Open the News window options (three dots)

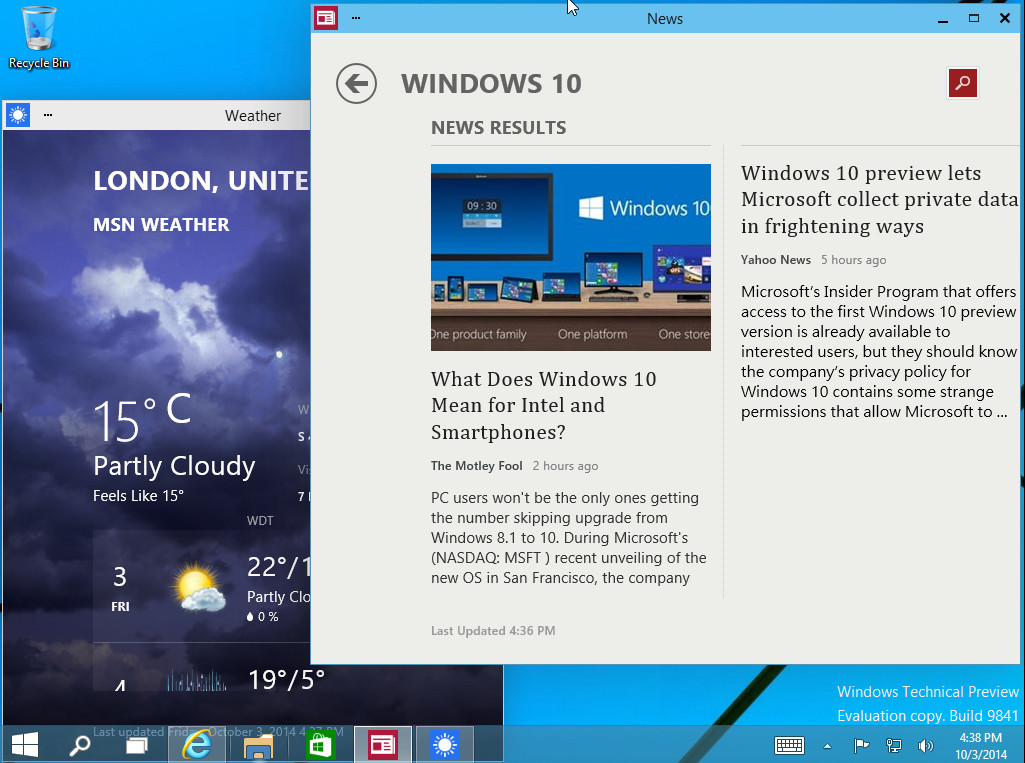(x=356, y=18)
